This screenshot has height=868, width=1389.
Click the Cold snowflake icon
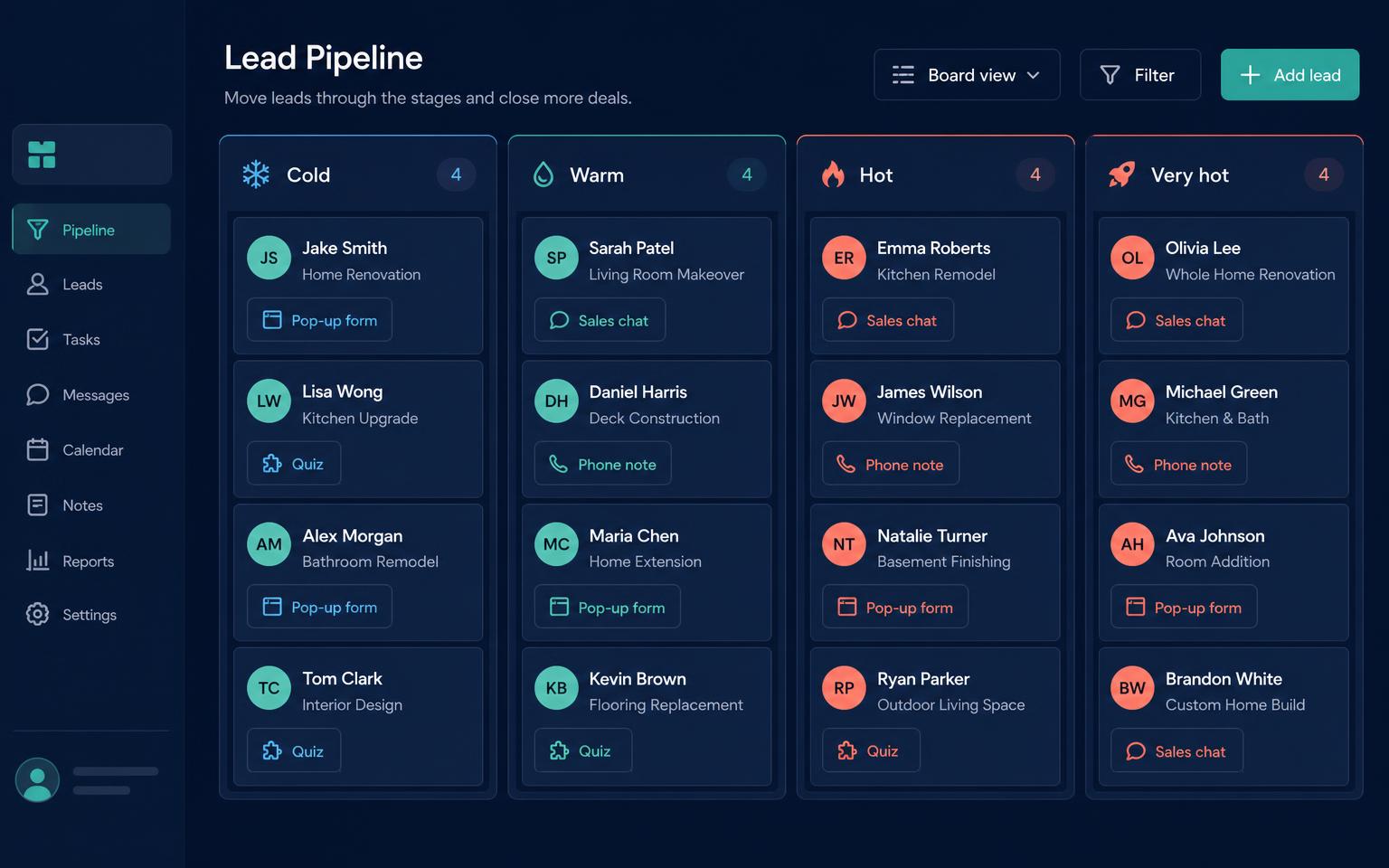coord(256,175)
